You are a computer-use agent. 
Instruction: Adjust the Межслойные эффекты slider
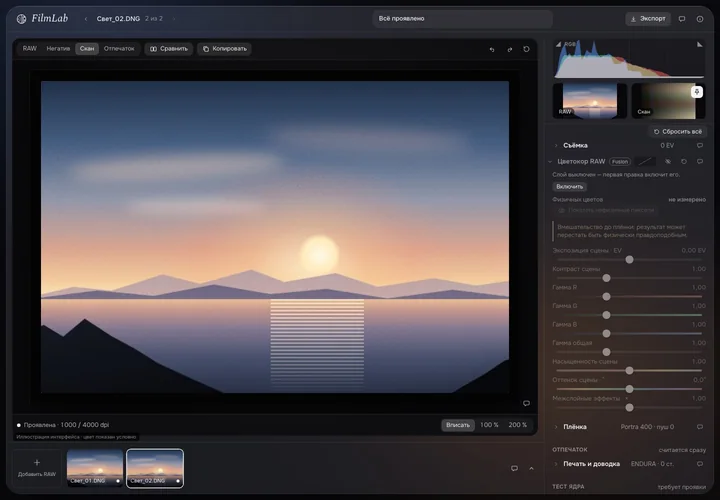click(629, 407)
